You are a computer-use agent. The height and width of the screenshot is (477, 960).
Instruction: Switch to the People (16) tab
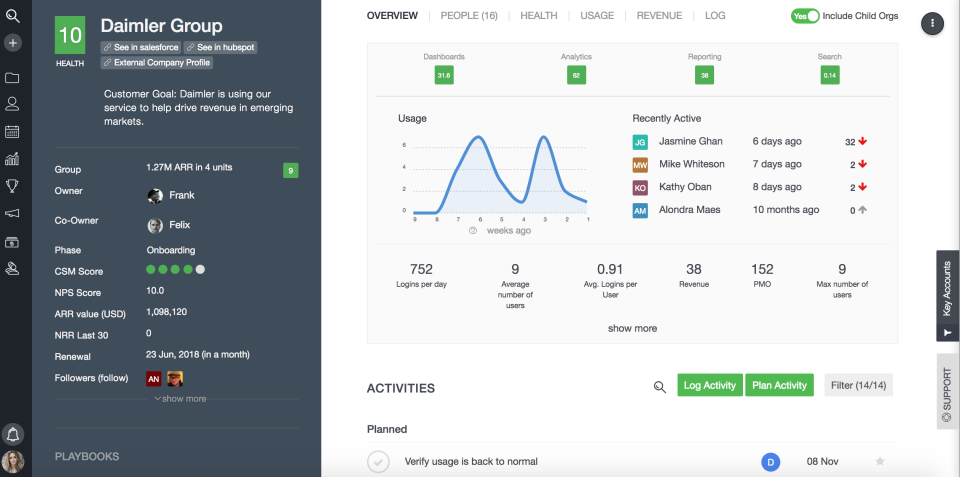coord(469,16)
